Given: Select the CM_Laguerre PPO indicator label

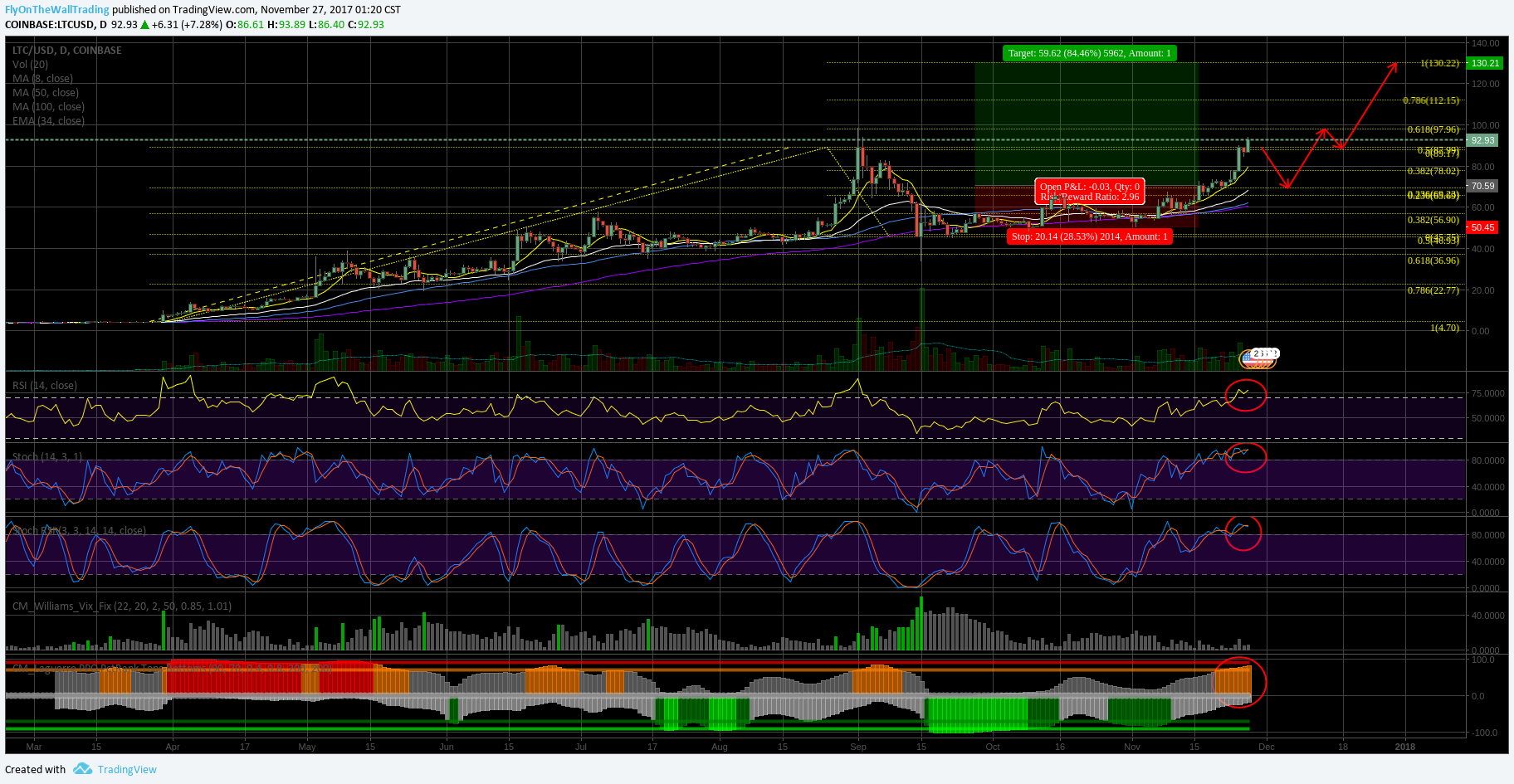Looking at the screenshot, I should (x=172, y=668).
